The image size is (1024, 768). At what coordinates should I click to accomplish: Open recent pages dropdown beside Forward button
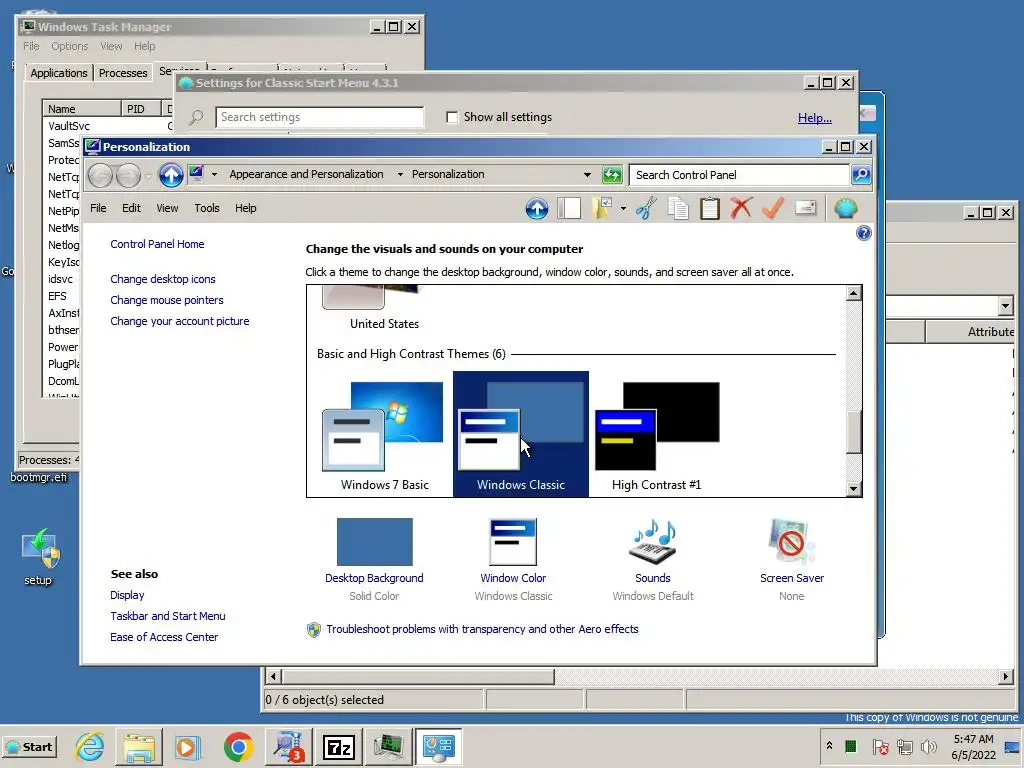[148, 176]
